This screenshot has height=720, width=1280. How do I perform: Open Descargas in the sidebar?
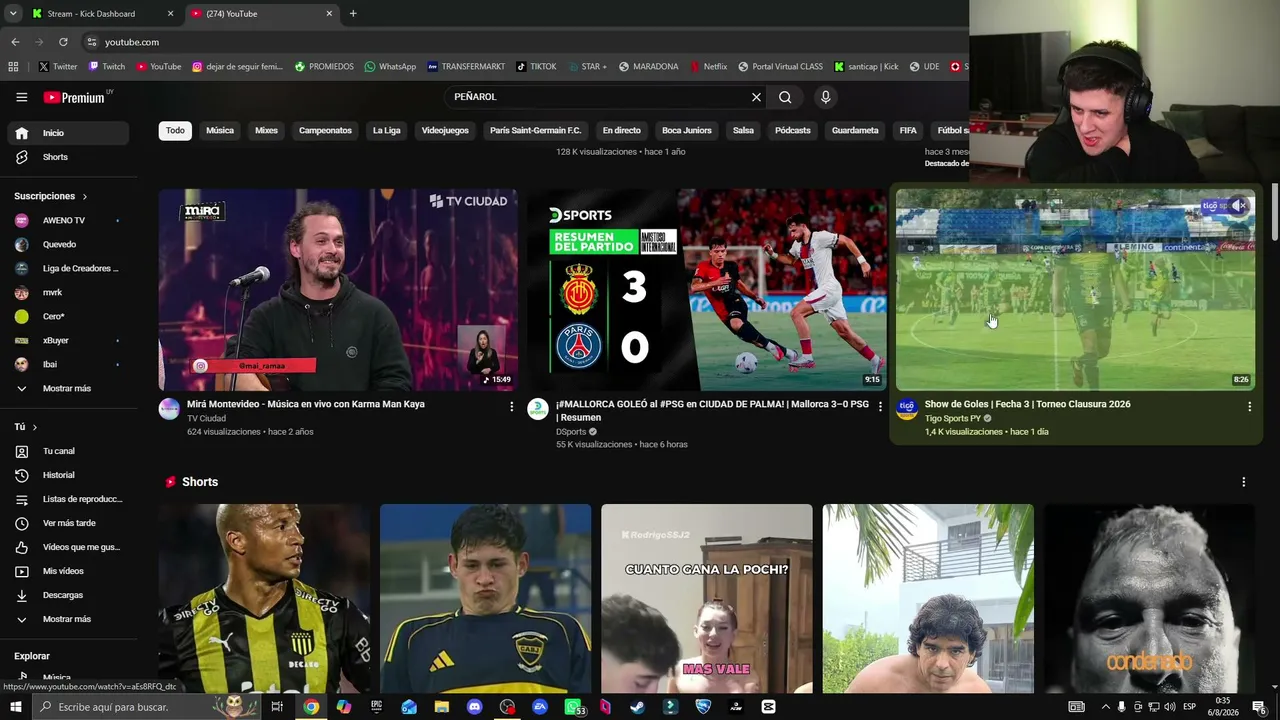coord(68,595)
